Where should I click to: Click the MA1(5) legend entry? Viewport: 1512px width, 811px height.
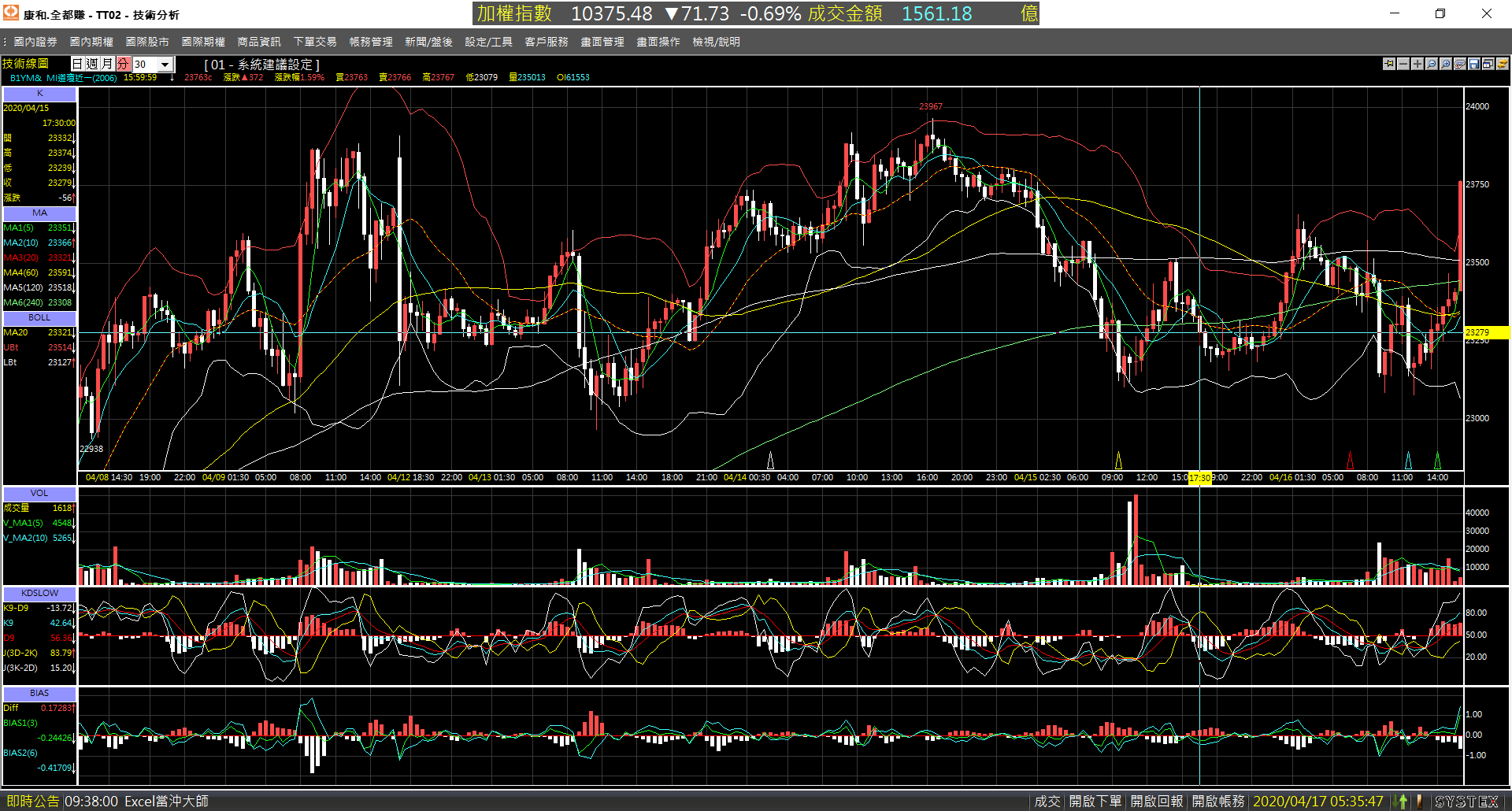[x=39, y=228]
